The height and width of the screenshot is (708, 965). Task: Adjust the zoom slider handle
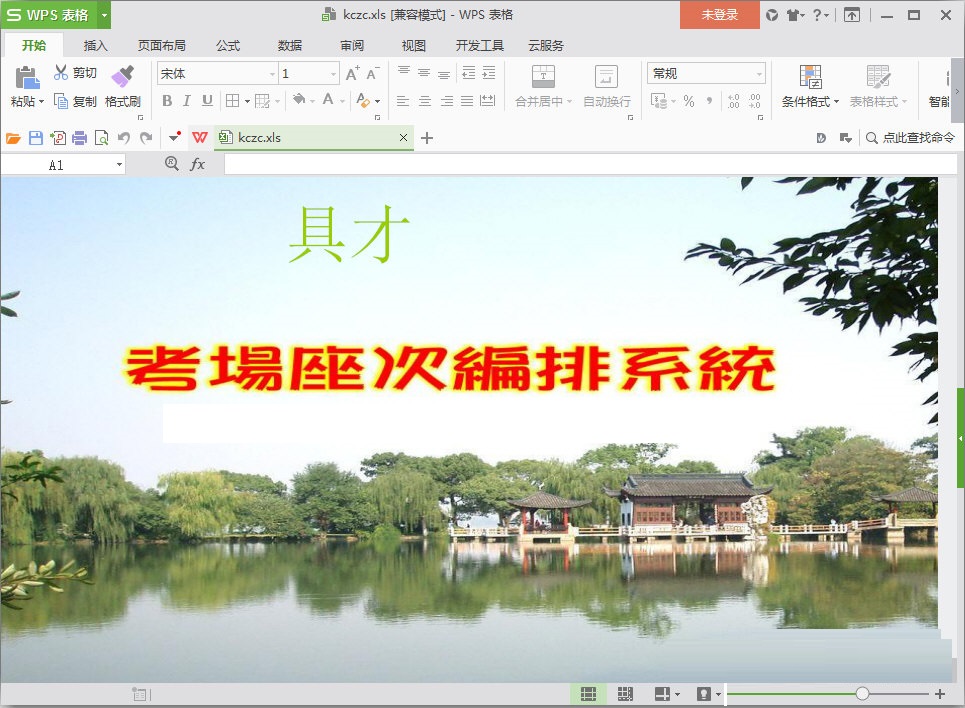(862, 694)
